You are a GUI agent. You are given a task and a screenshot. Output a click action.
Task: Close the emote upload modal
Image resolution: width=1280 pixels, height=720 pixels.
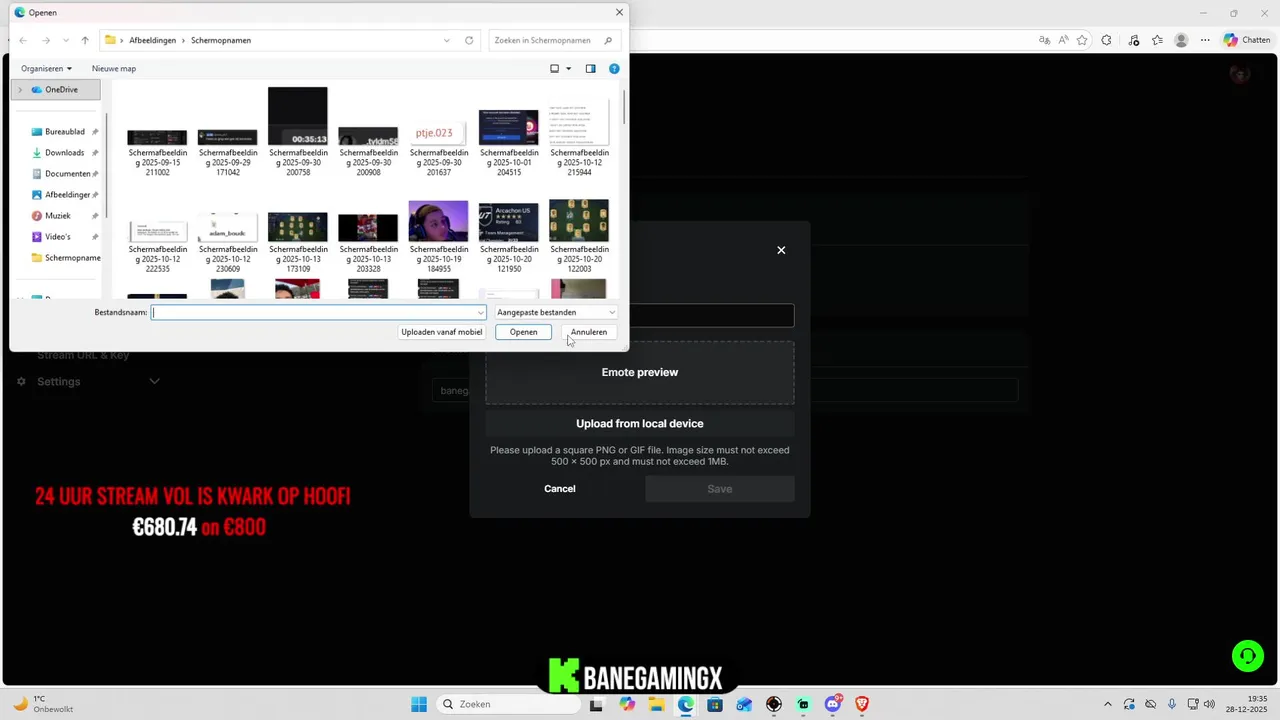coord(781,250)
